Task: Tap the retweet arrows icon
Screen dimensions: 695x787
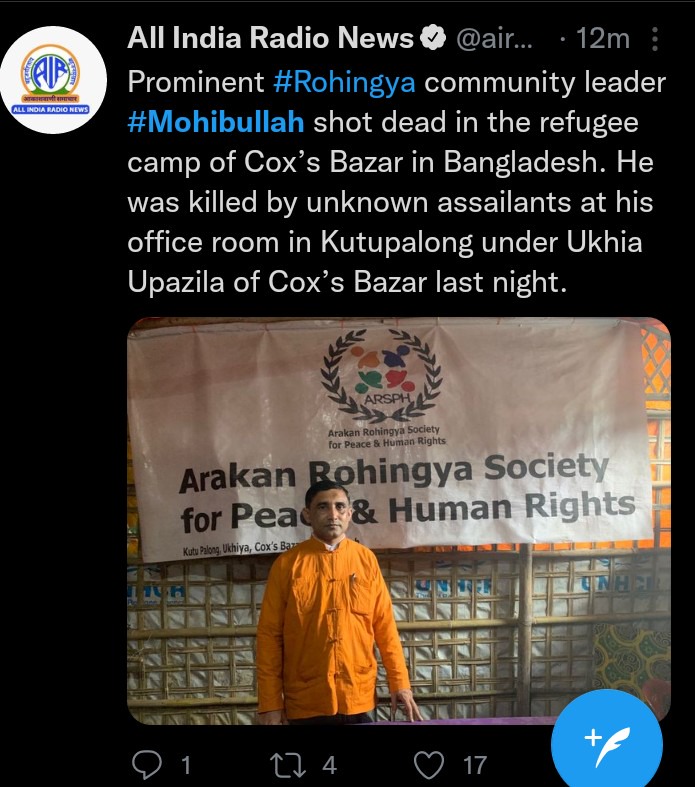Action: (288, 765)
